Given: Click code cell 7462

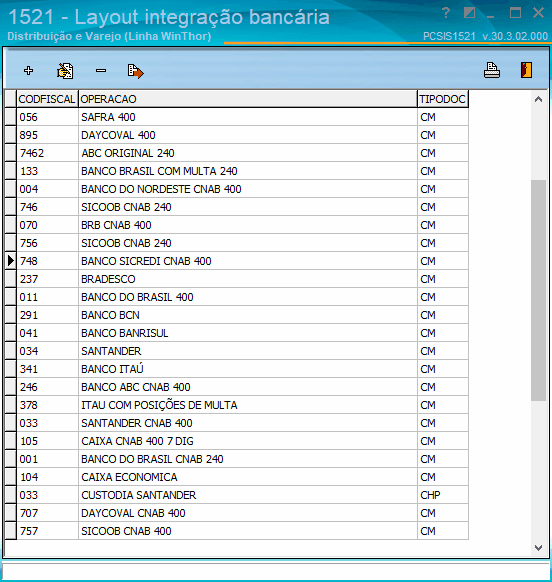Looking at the screenshot, I should (47, 153).
